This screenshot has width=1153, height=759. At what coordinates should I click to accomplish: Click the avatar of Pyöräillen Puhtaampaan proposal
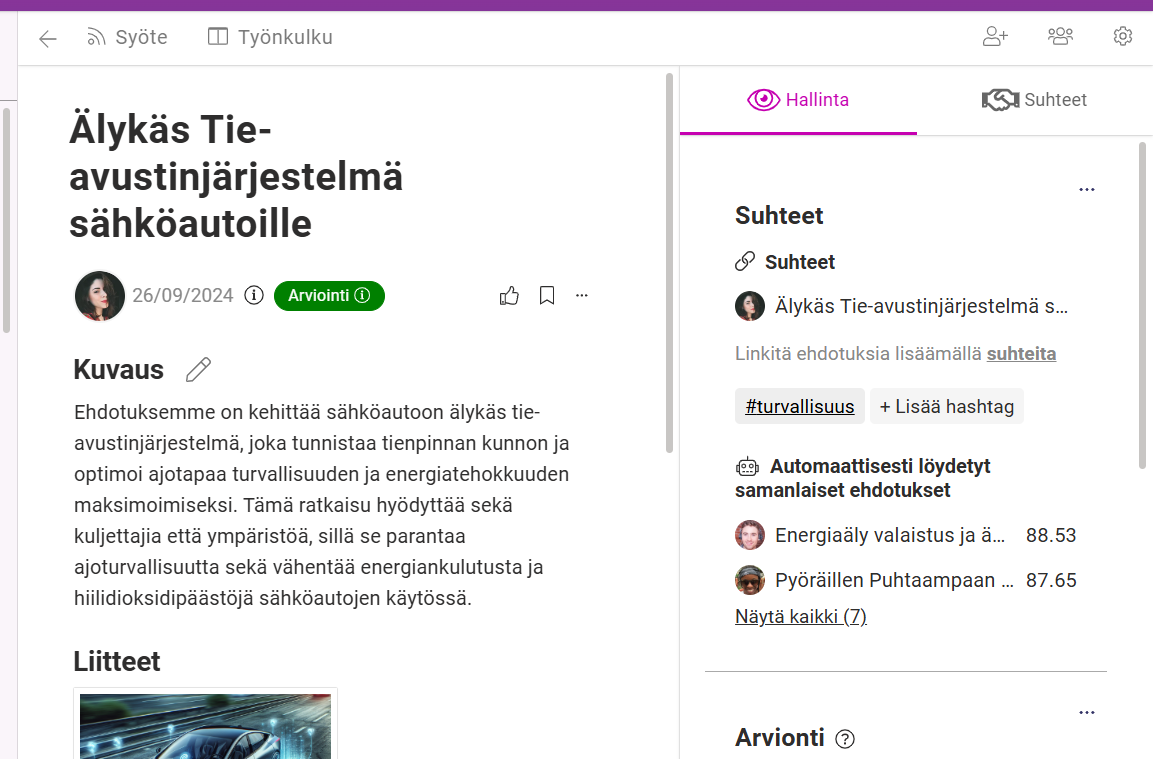750,580
